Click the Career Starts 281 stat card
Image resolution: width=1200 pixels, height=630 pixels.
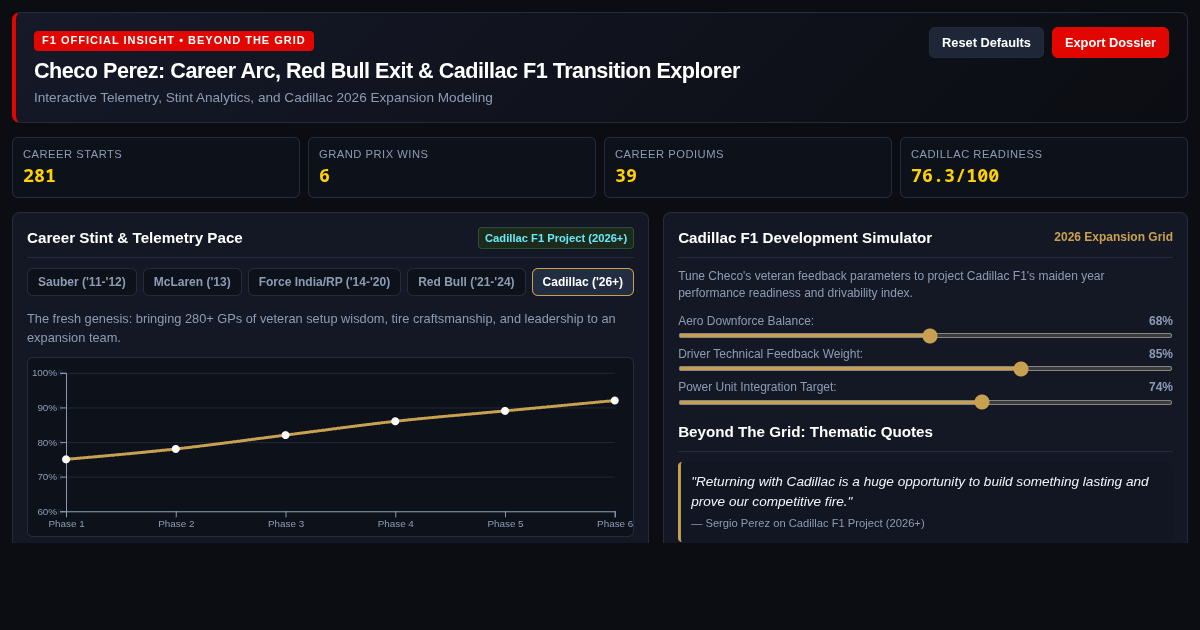(x=156, y=167)
